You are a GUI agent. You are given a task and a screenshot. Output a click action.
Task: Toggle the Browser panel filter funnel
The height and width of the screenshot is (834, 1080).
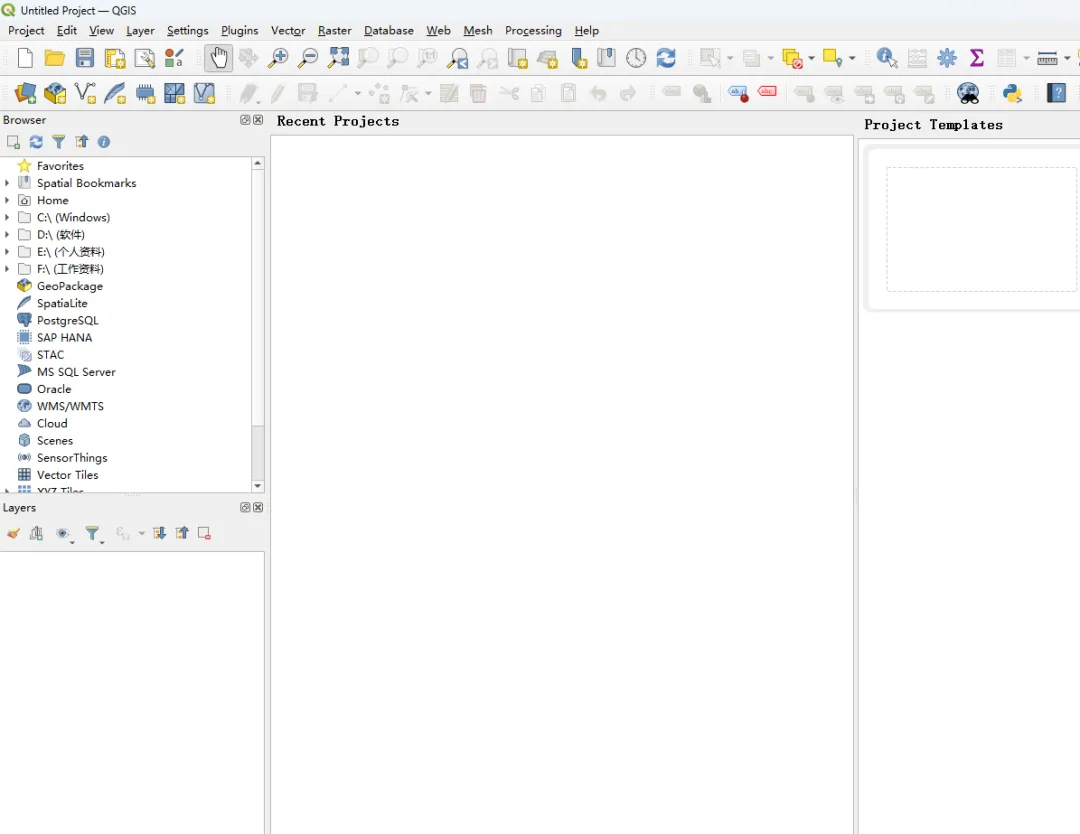pos(59,142)
